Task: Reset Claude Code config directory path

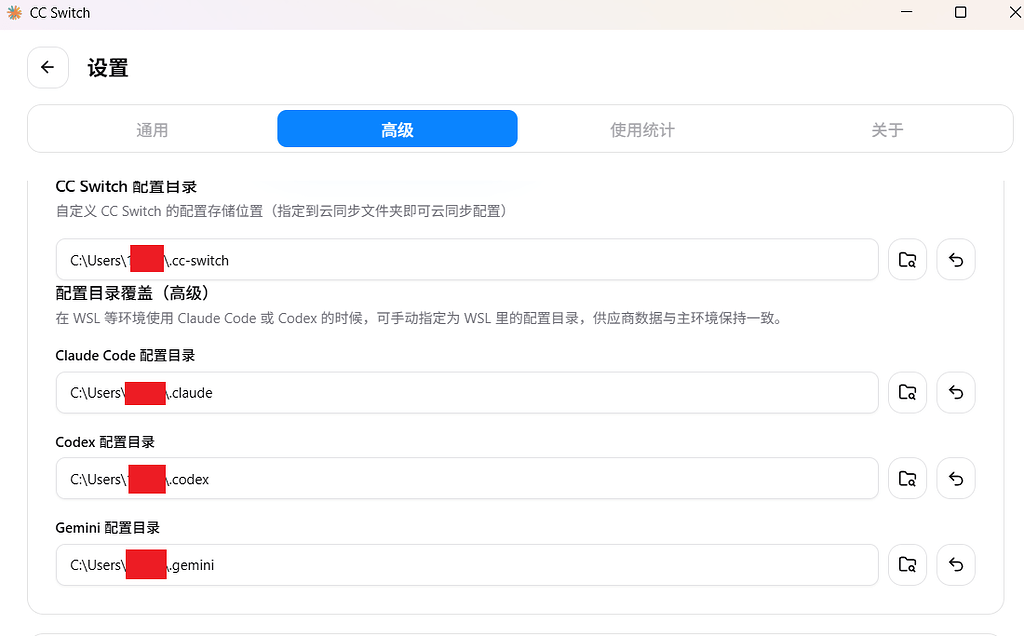Action: click(956, 392)
